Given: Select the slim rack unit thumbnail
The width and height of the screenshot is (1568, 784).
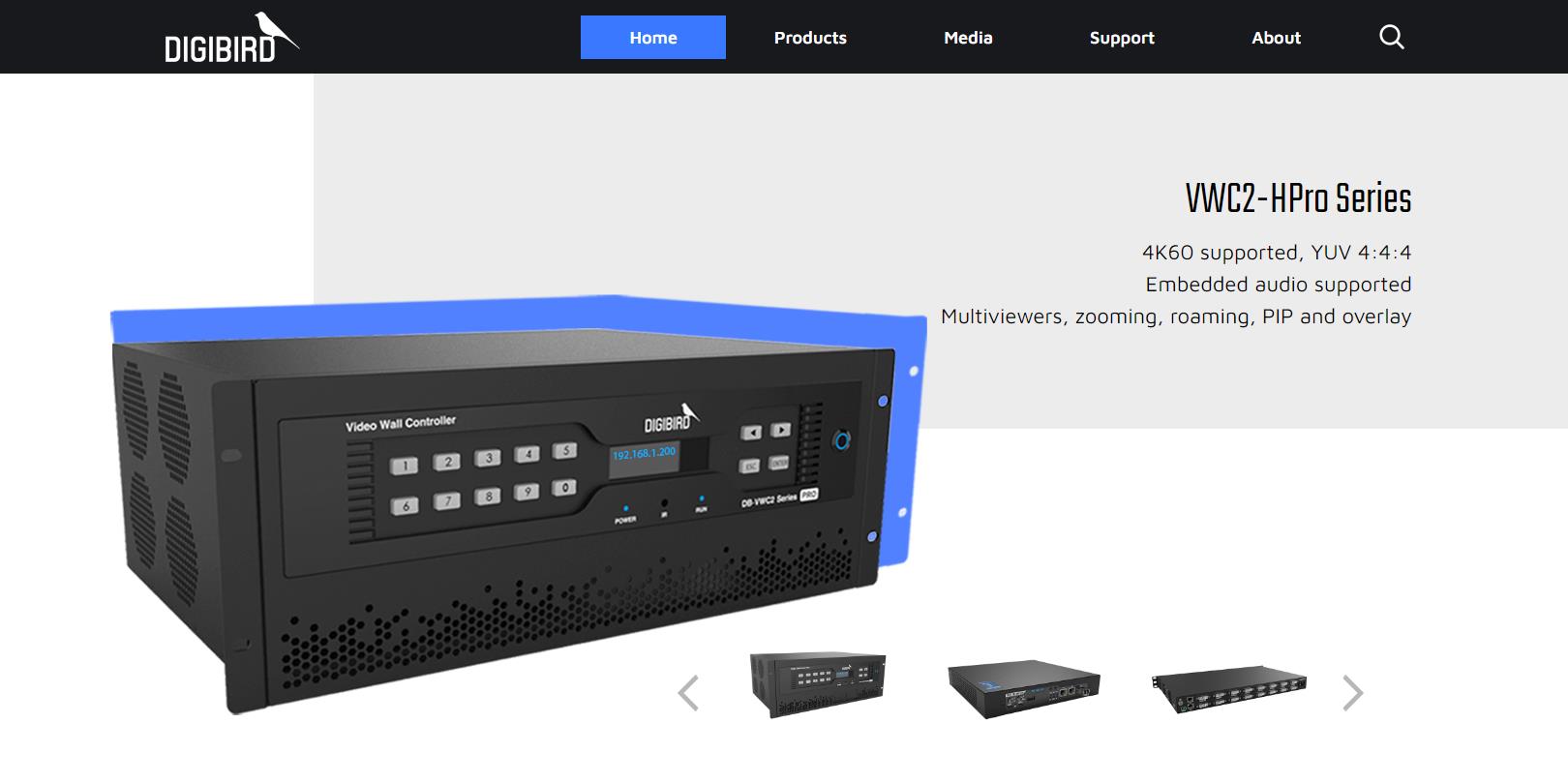Looking at the screenshot, I should [1229, 692].
